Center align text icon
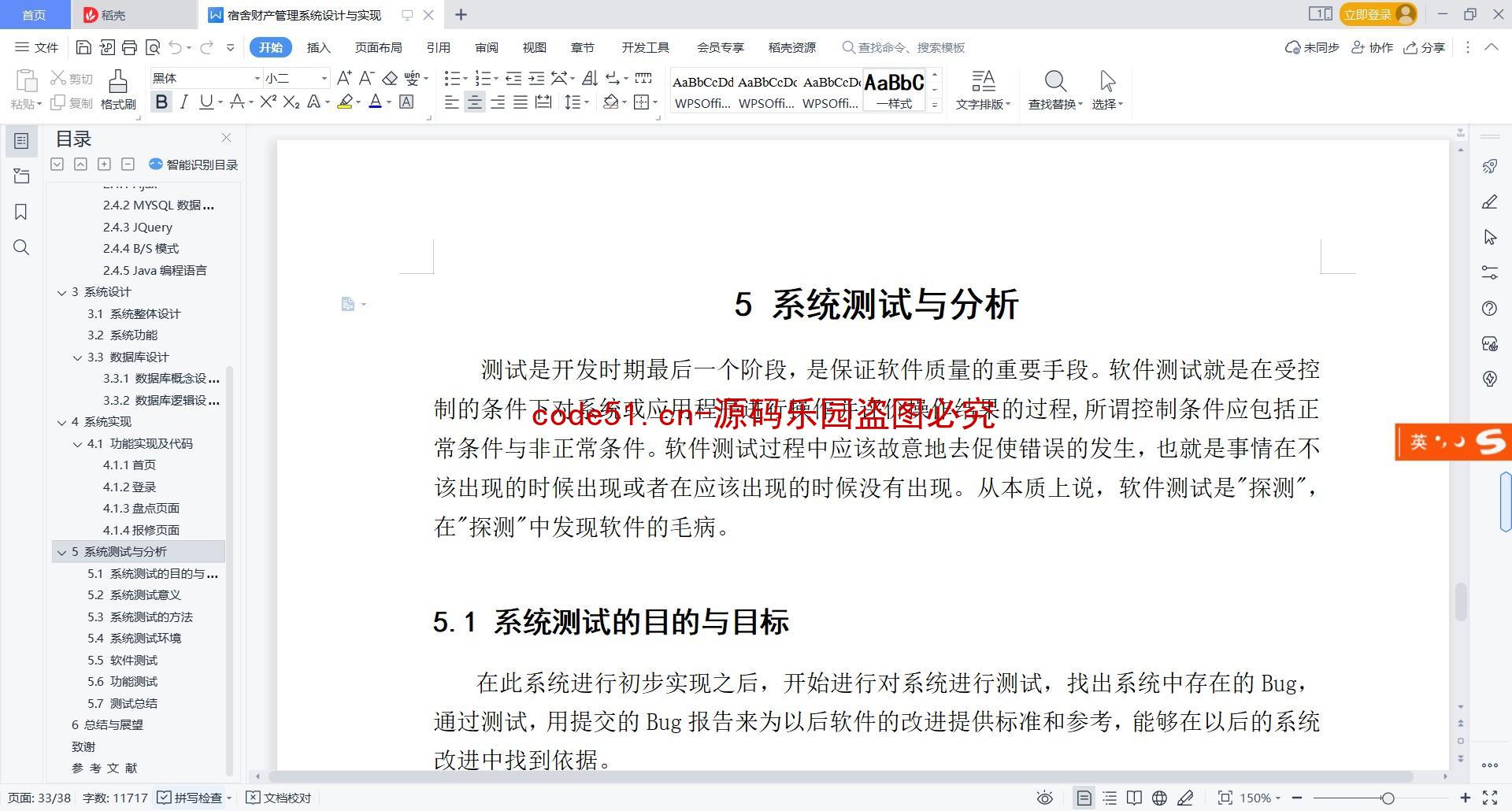1512x811 pixels. tap(475, 102)
